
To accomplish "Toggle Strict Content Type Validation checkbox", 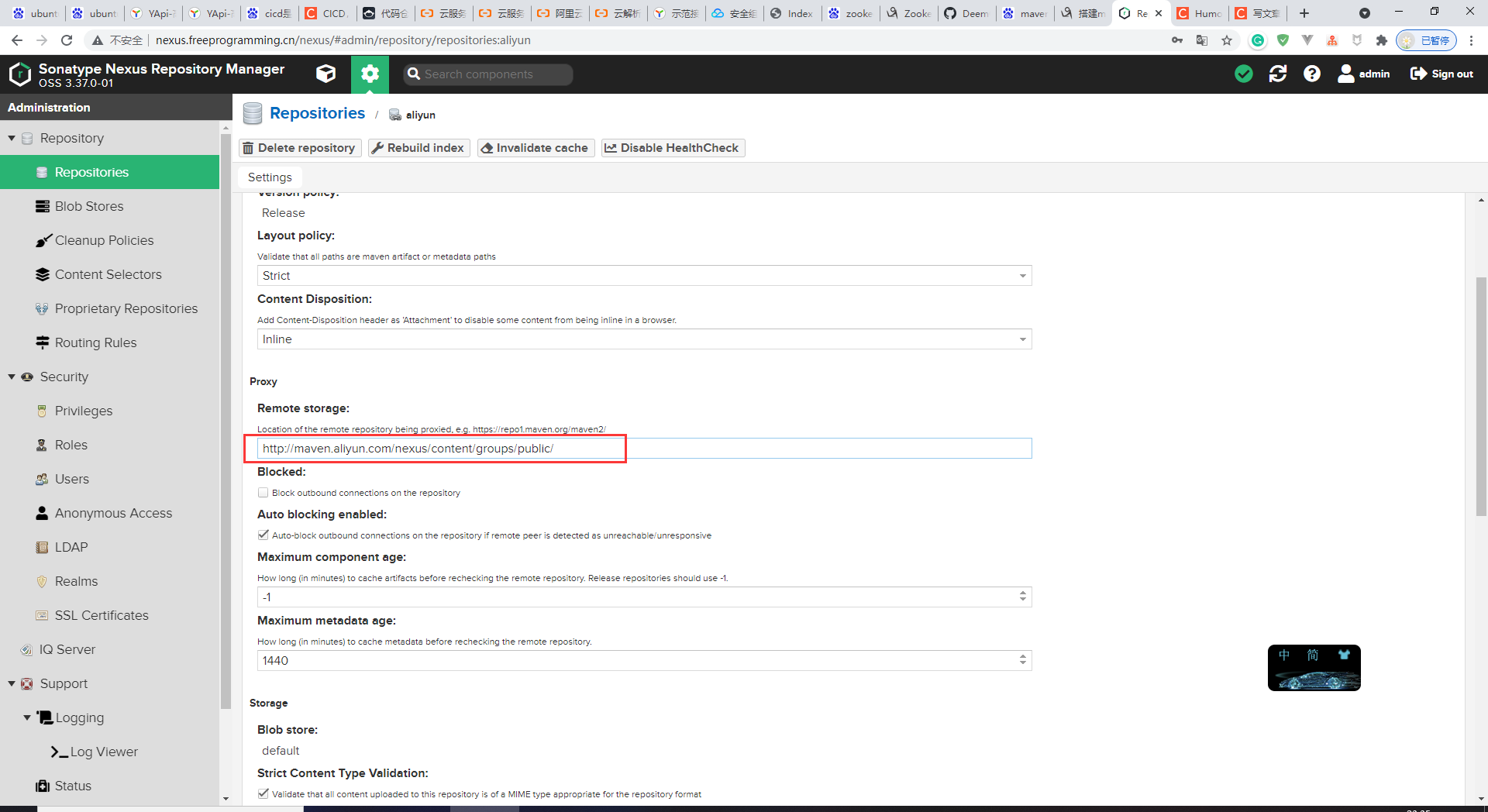I will (263, 794).
